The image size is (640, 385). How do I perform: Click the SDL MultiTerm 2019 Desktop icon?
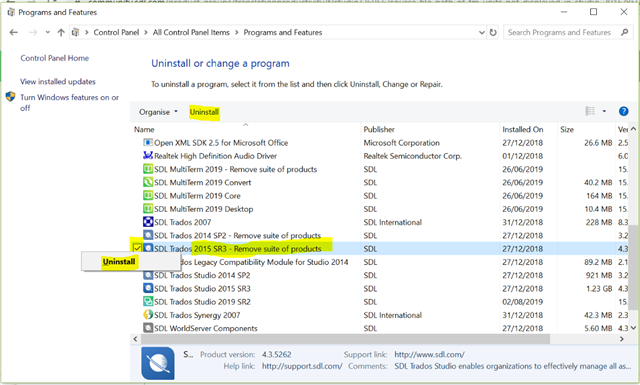[148, 209]
